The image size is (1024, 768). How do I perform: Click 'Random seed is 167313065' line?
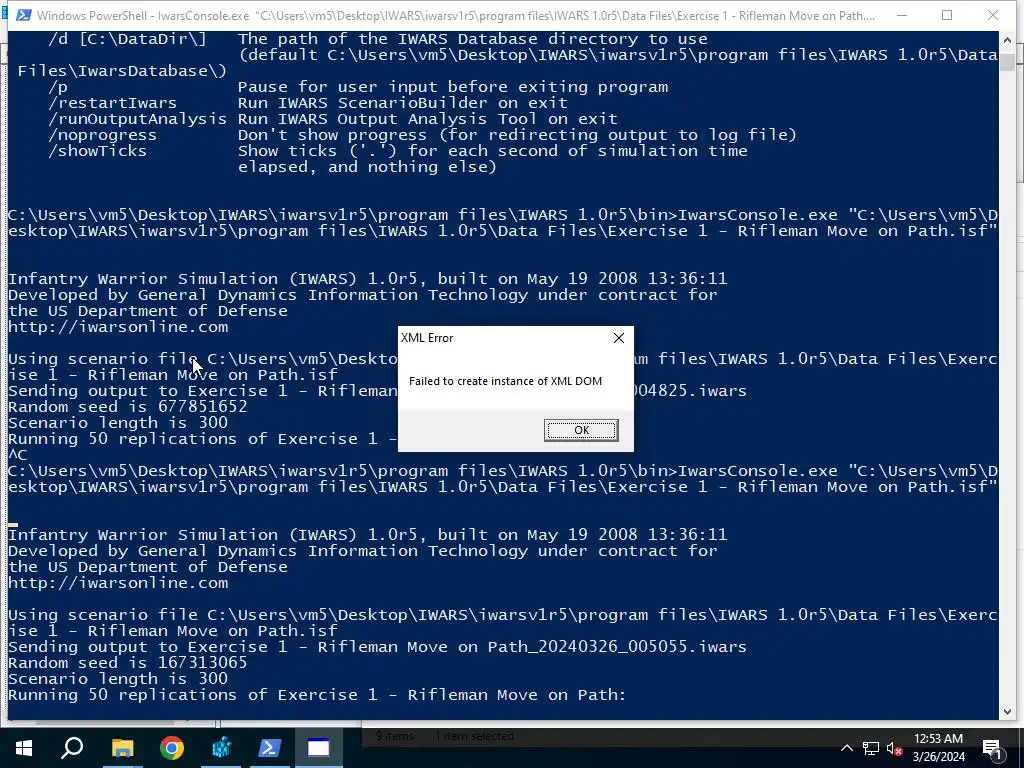pos(128,663)
